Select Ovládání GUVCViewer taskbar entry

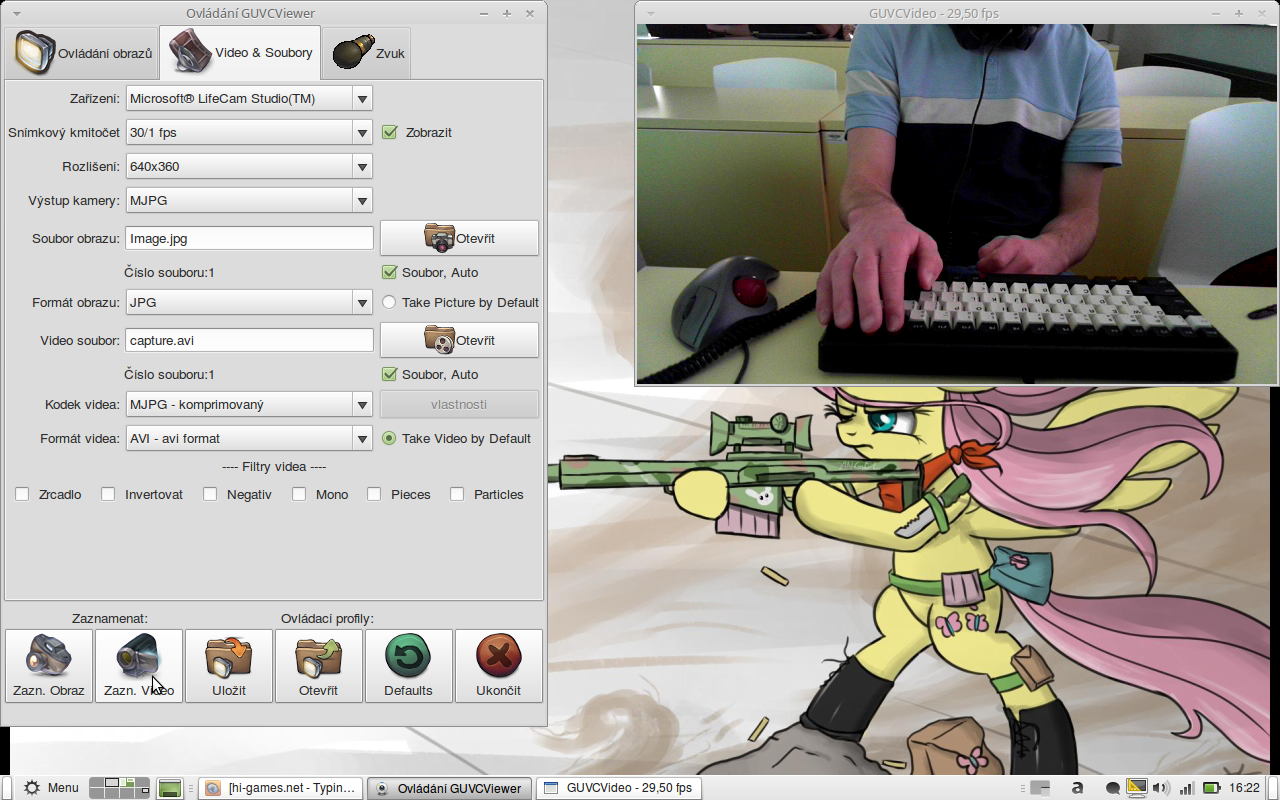click(449, 788)
